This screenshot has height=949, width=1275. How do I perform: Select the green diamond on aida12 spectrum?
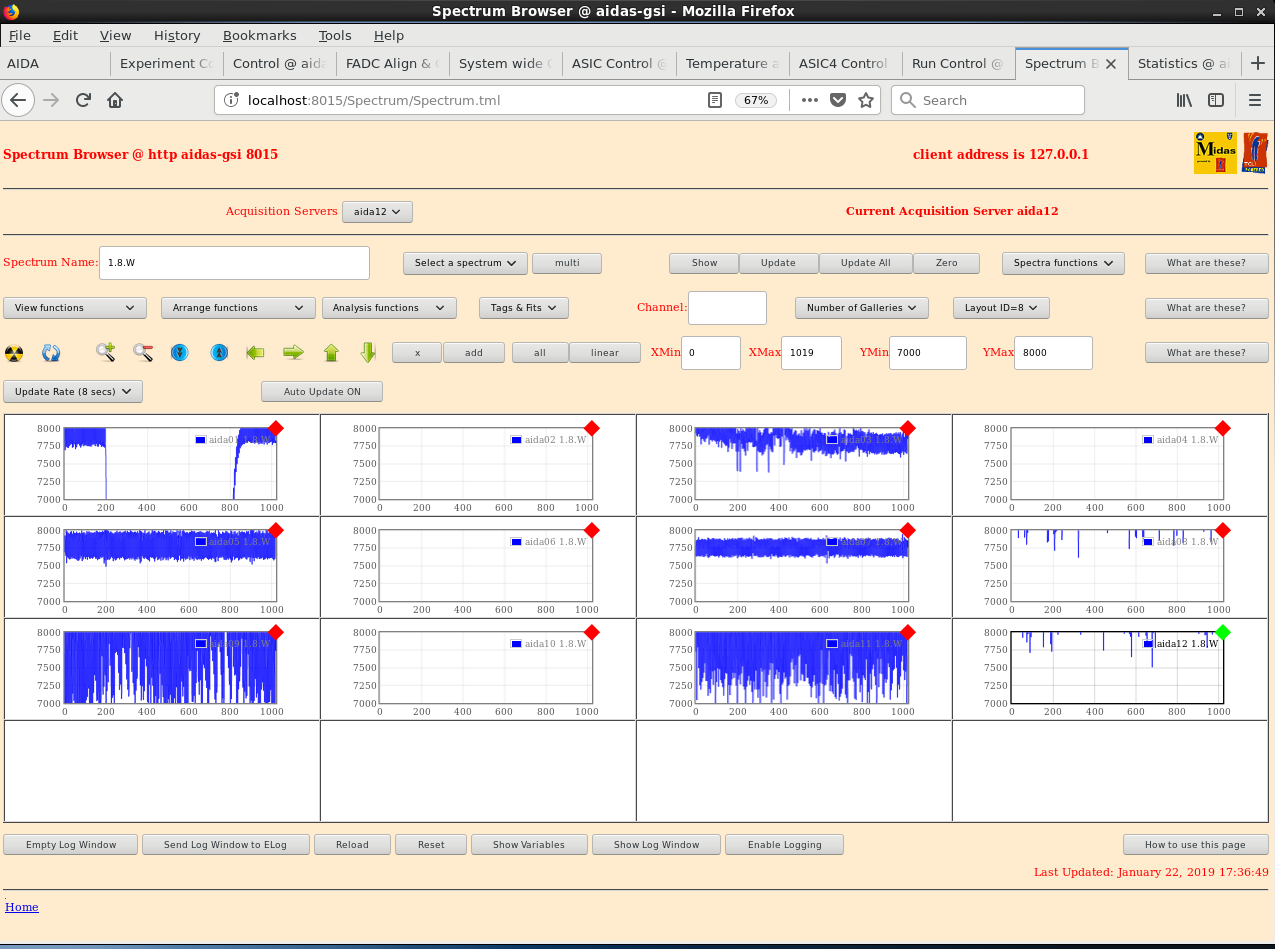click(1222, 633)
